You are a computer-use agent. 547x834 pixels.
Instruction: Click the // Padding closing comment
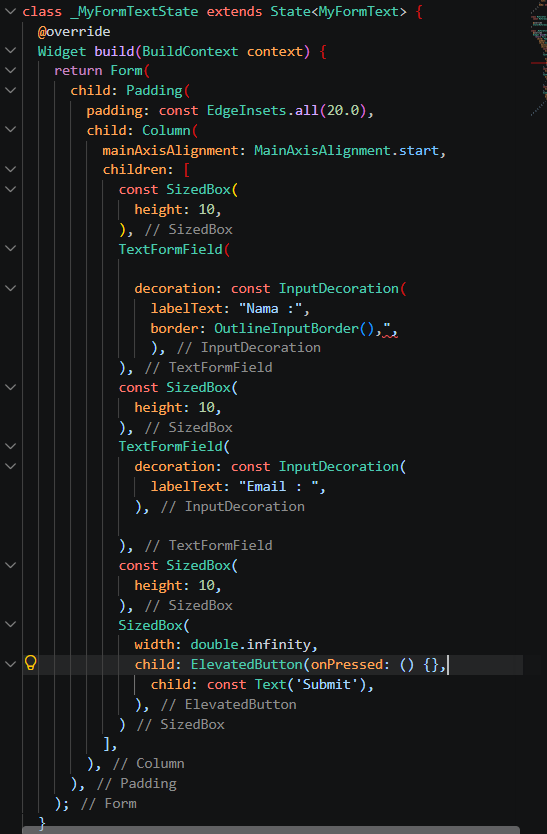[x=137, y=783]
